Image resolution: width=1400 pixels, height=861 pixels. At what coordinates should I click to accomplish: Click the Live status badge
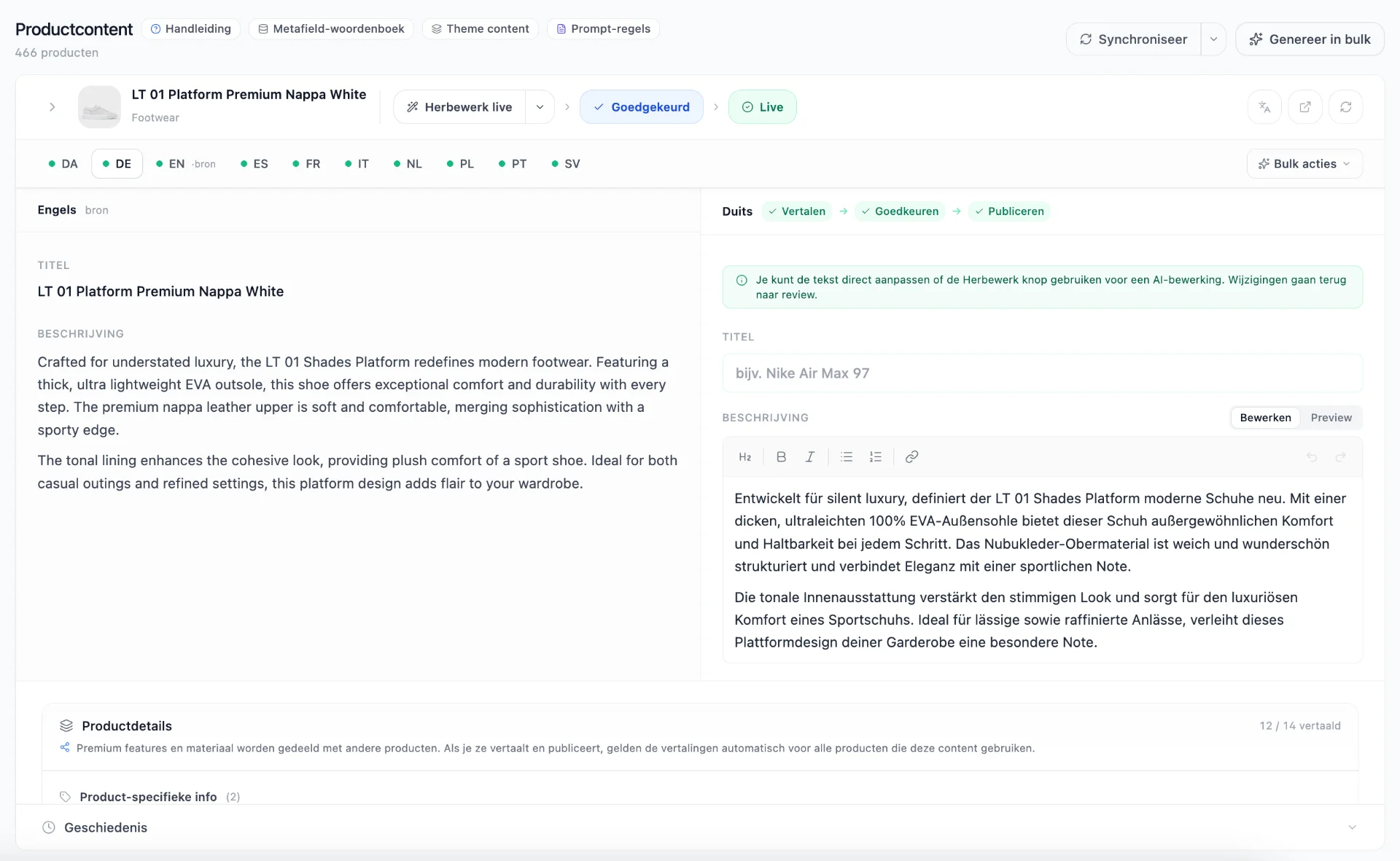pyautogui.click(x=763, y=107)
